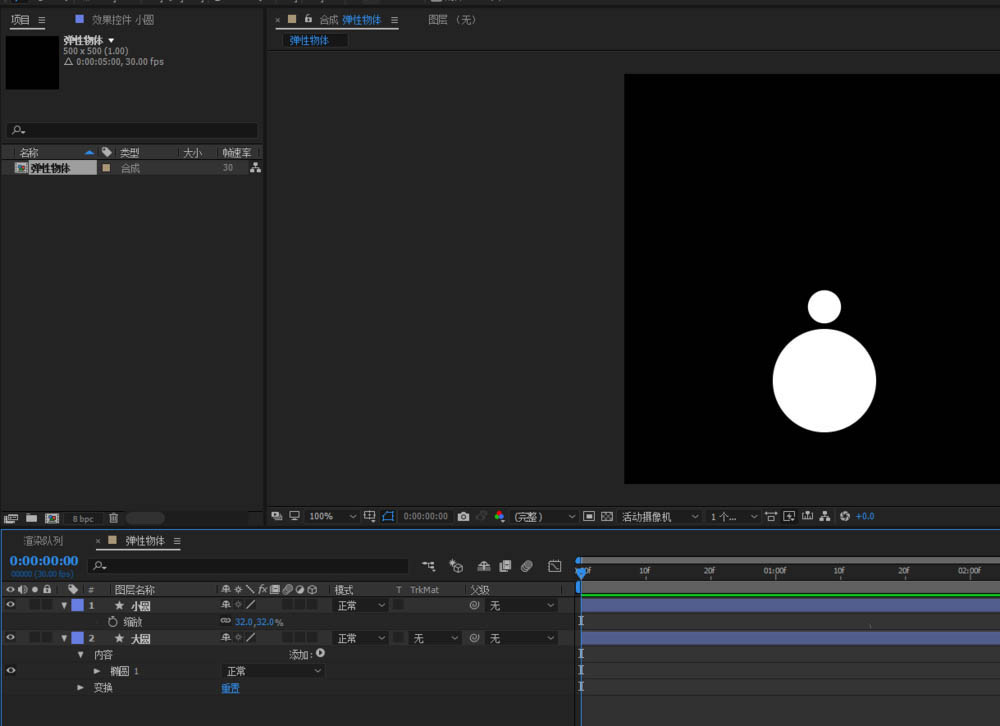The width and height of the screenshot is (1000, 726).
Task: Click the trash icon in Project panel
Action: pyautogui.click(x=113, y=518)
